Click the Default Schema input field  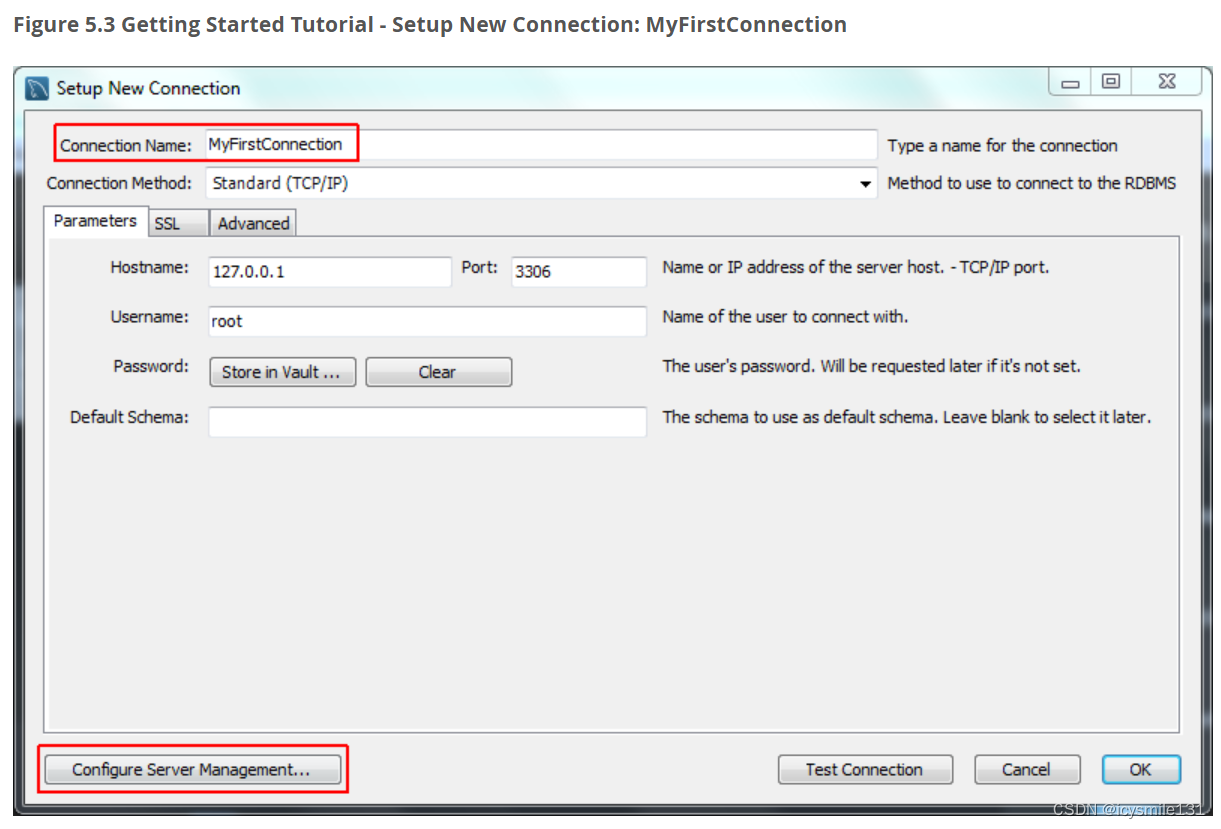427,421
